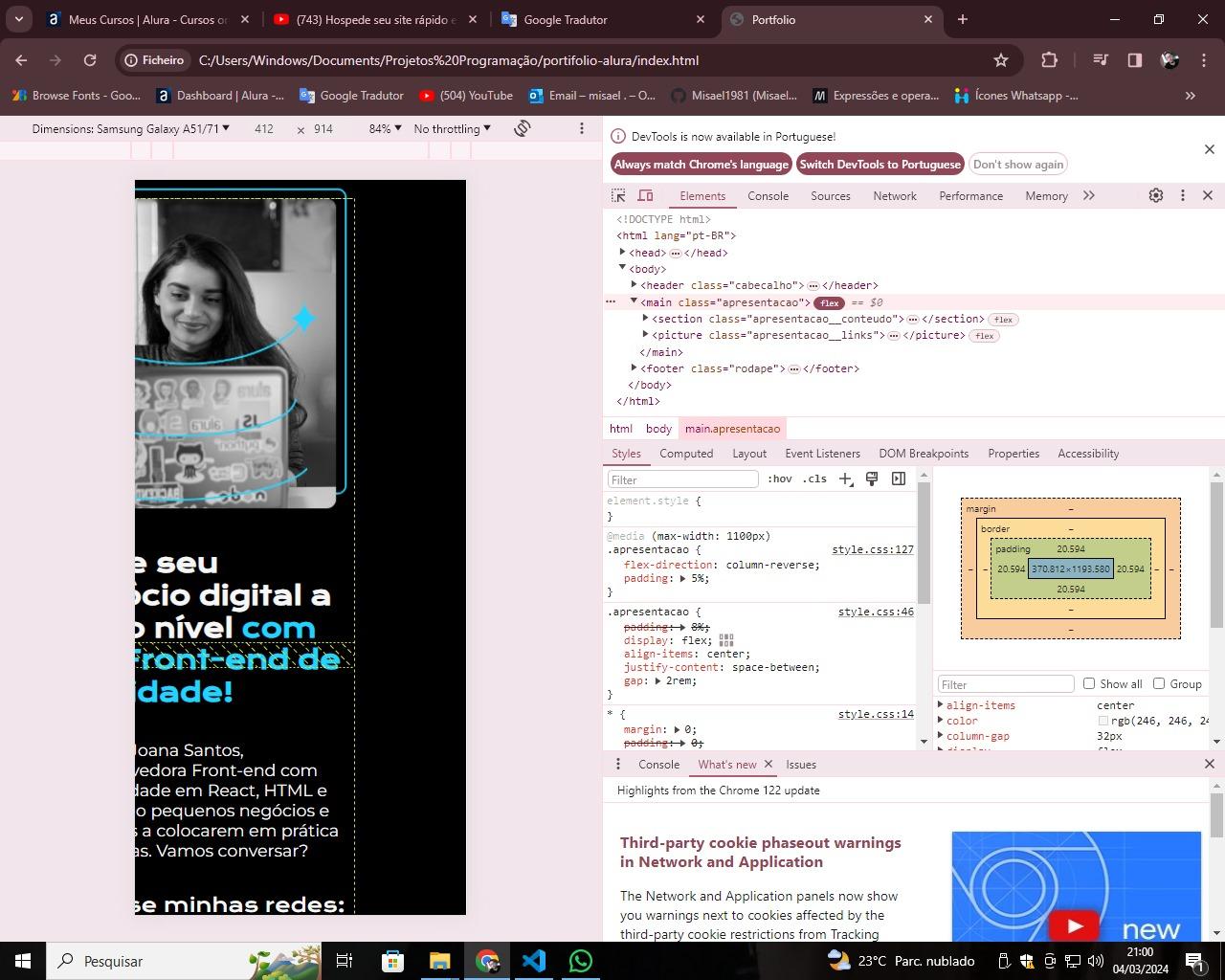This screenshot has height=980, width=1225.
Task: Open the 84% zoom dropdown
Action: click(386, 128)
